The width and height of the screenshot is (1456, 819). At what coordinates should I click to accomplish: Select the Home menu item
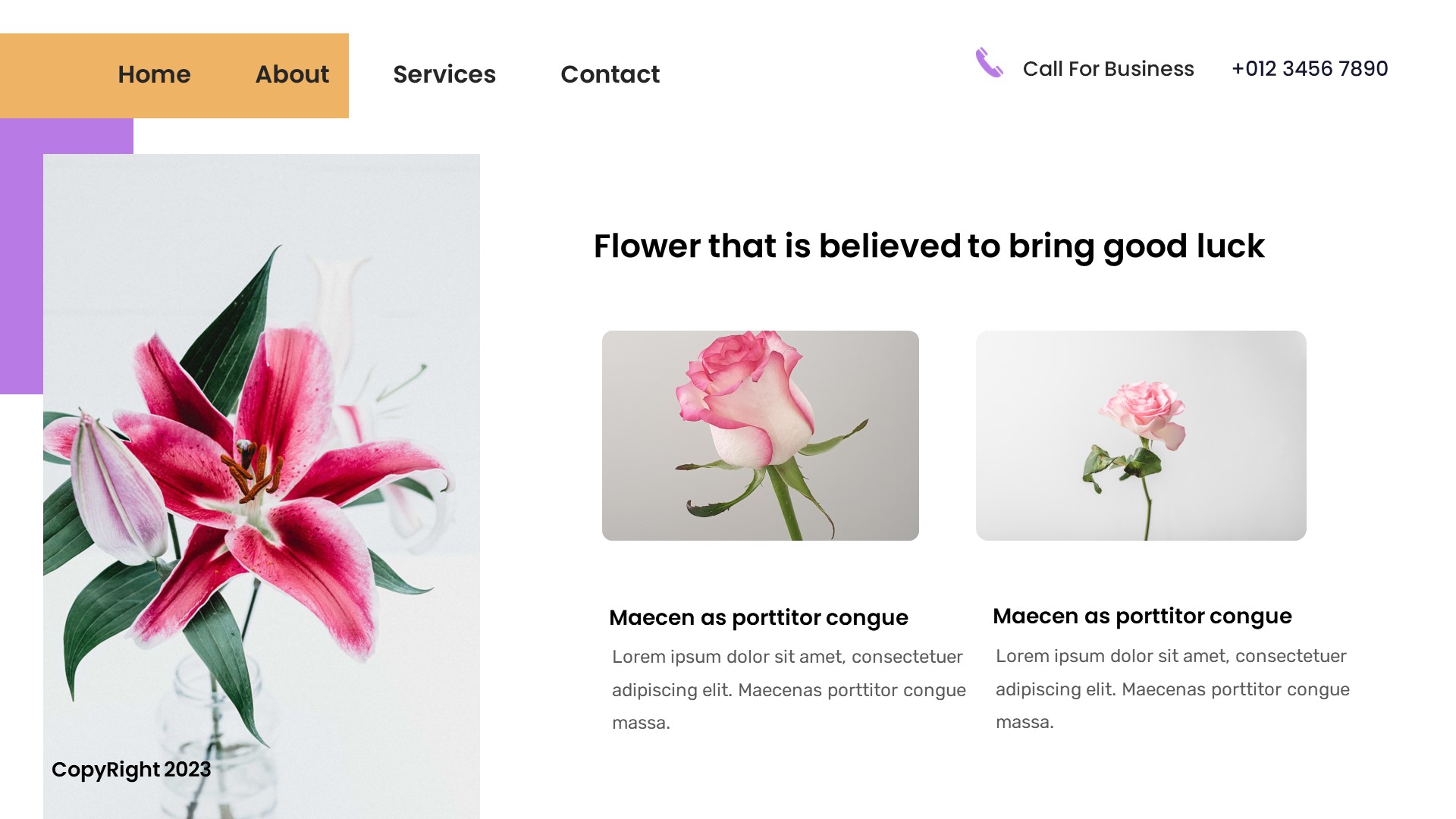pos(154,74)
